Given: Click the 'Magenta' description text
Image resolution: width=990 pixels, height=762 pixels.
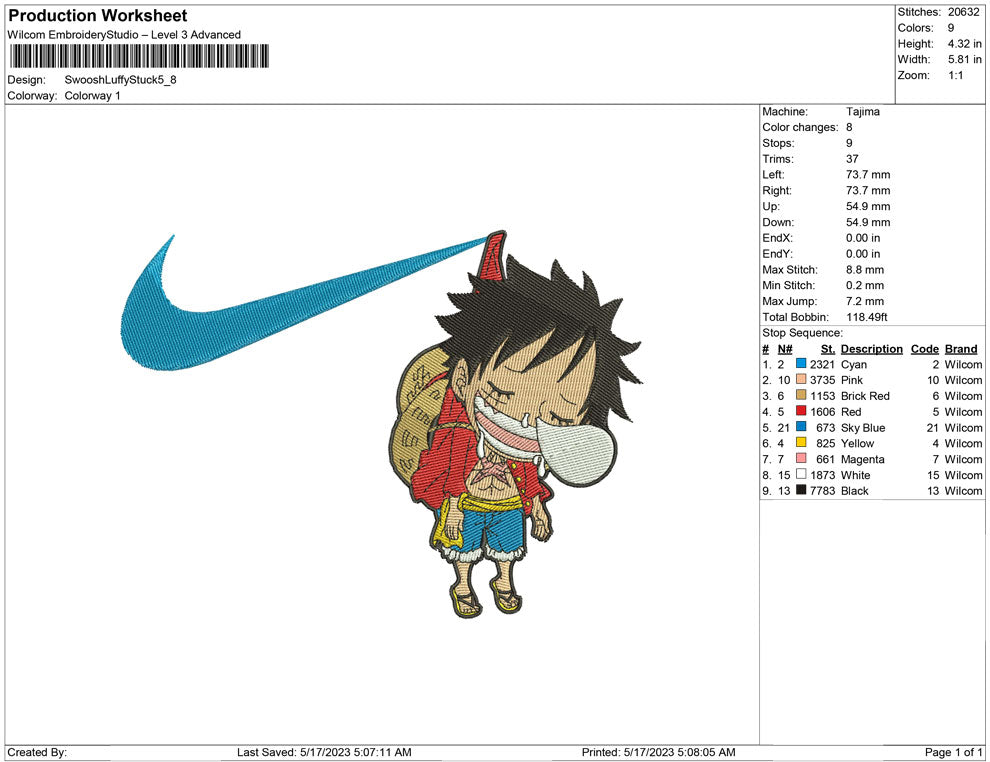Looking at the screenshot, I should pos(862,459).
